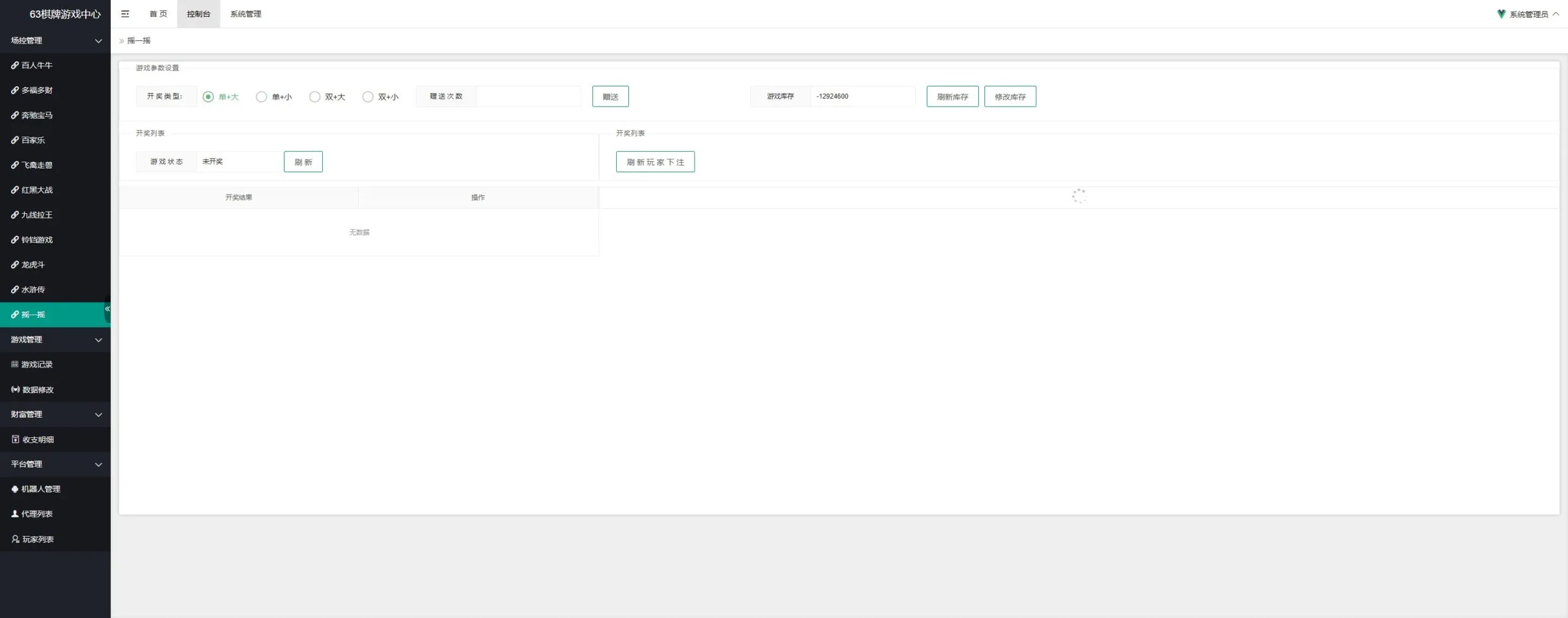
Task: Collapse the 财富管理 sidebar section
Action: click(55, 415)
